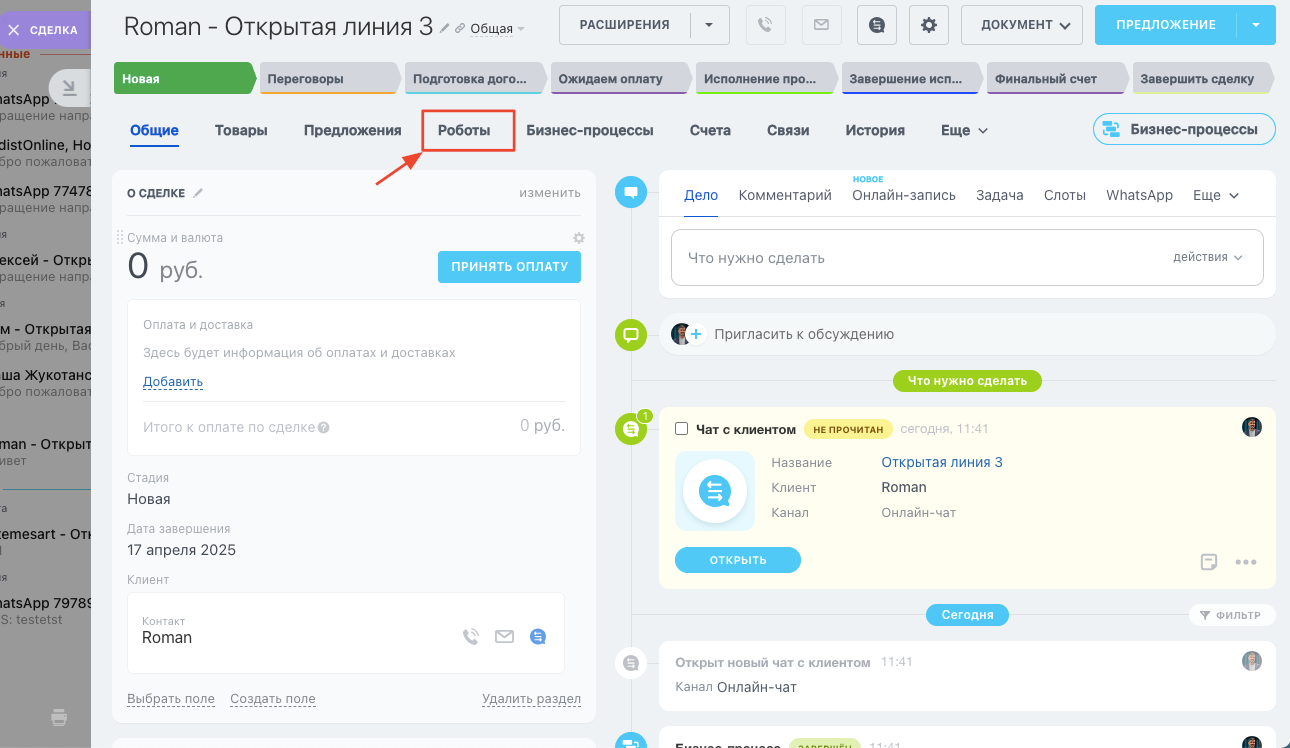
Task: Click help icon near Итого к оплате
Action: (x=323, y=428)
